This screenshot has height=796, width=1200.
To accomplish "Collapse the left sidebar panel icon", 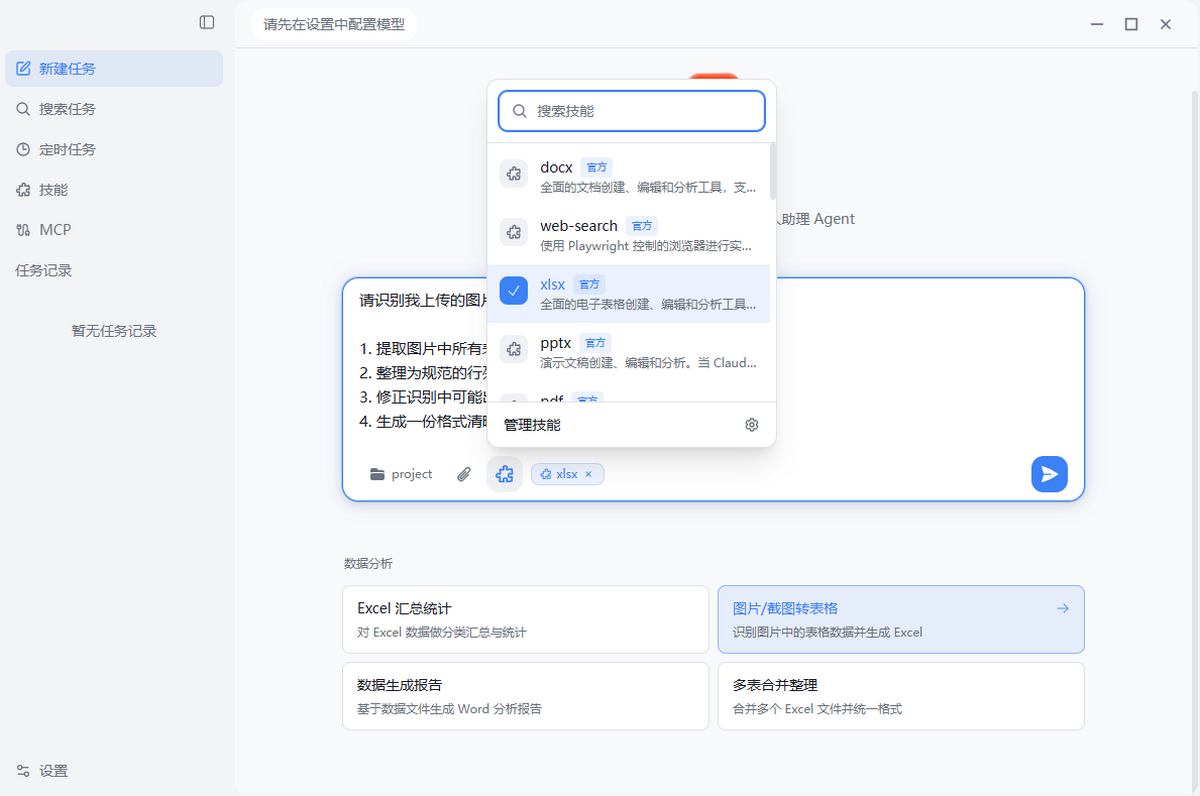I will pos(207,22).
